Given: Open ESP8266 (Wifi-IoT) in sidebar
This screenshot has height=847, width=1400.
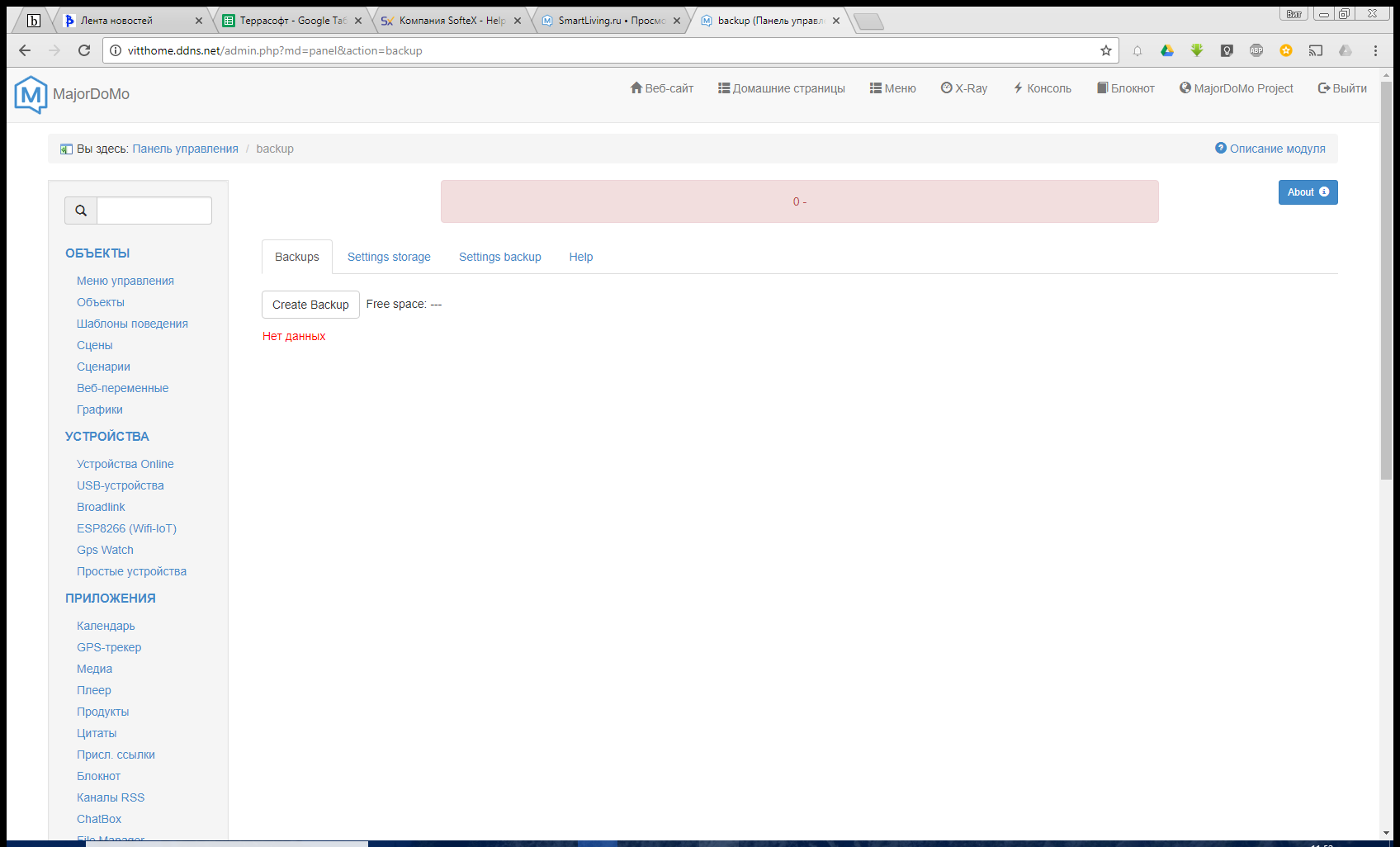Looking at the screenshot, I should click(x=126, y=528).
